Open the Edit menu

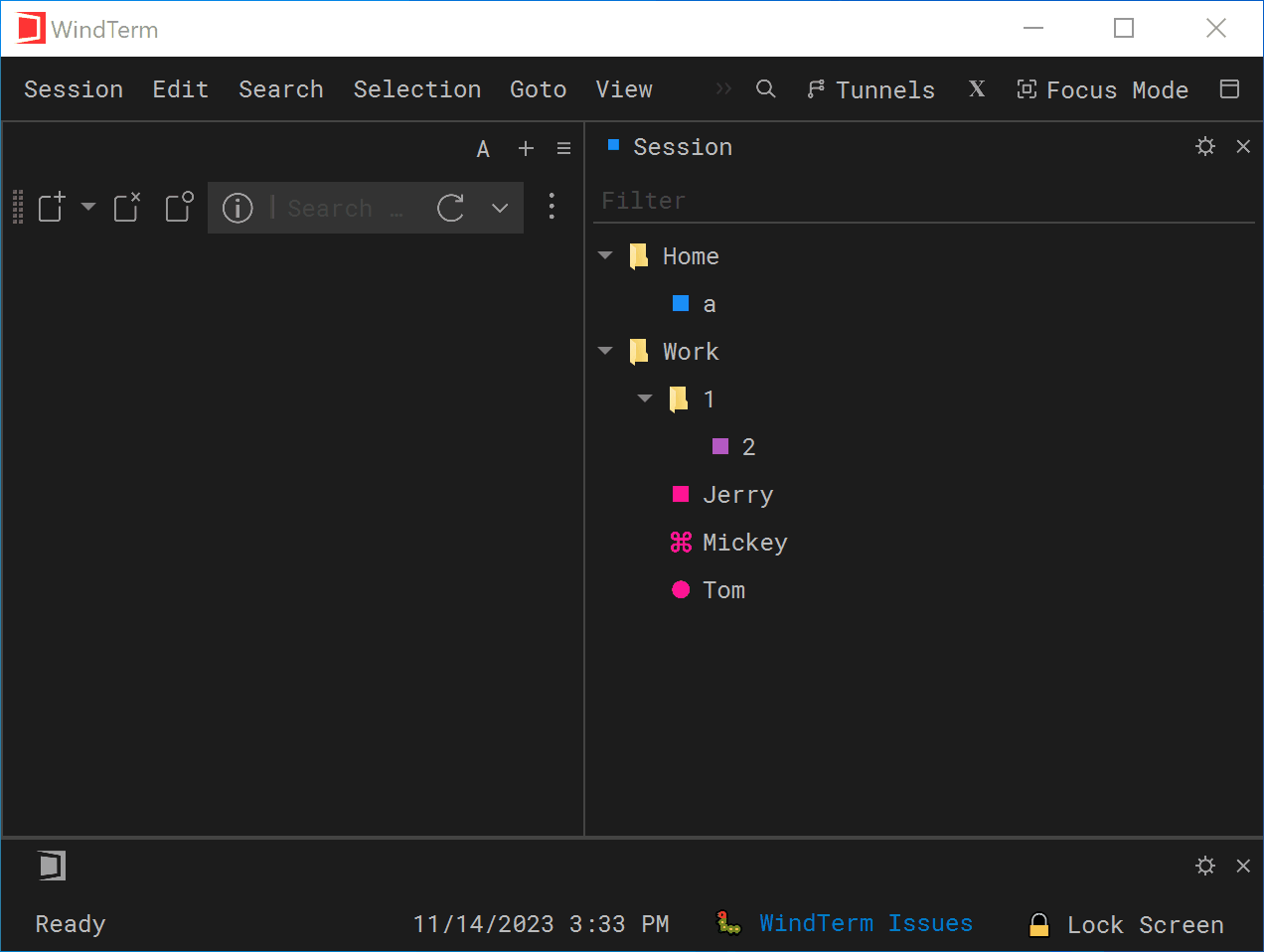181,89
